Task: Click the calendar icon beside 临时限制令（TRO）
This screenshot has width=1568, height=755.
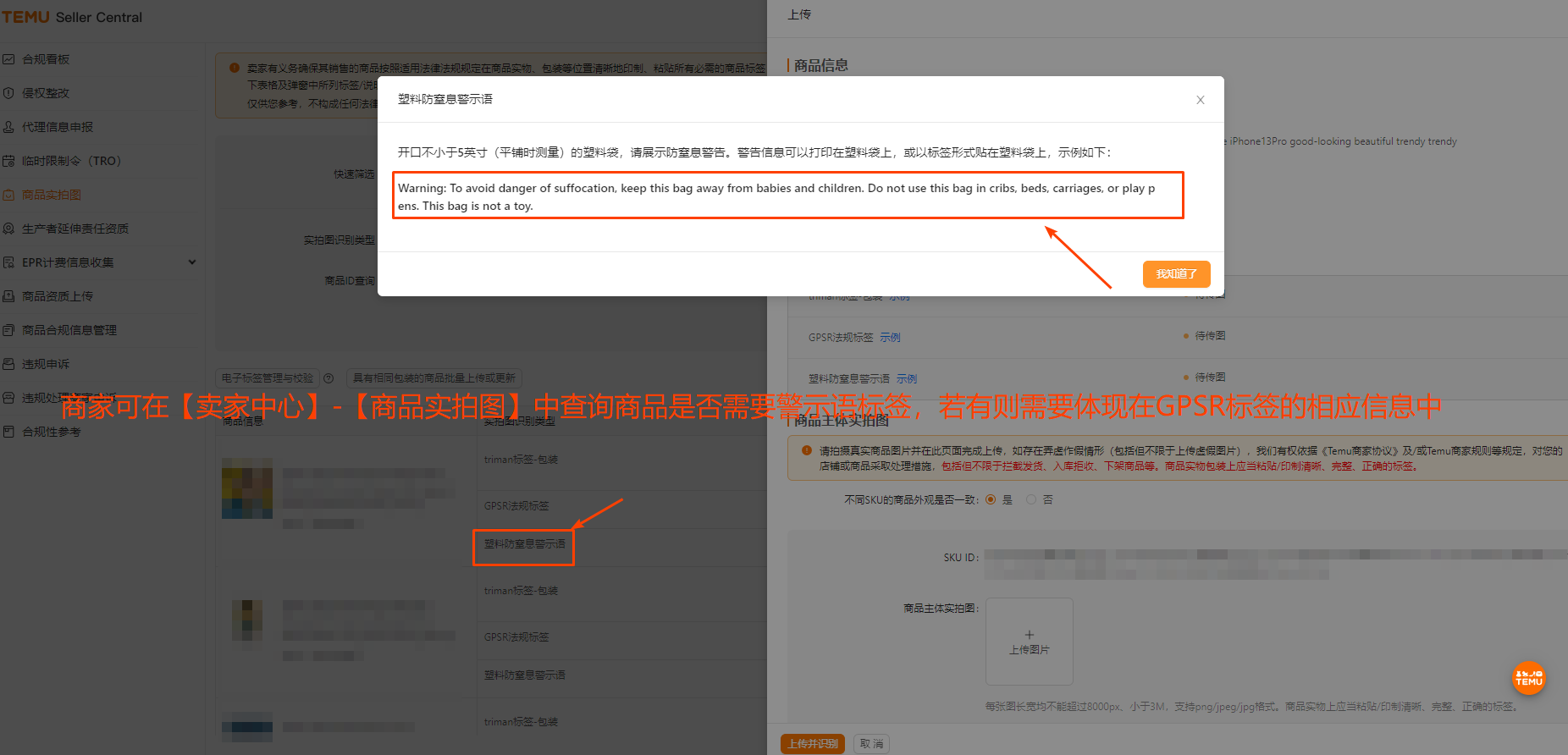Action: tap(8, 161)
